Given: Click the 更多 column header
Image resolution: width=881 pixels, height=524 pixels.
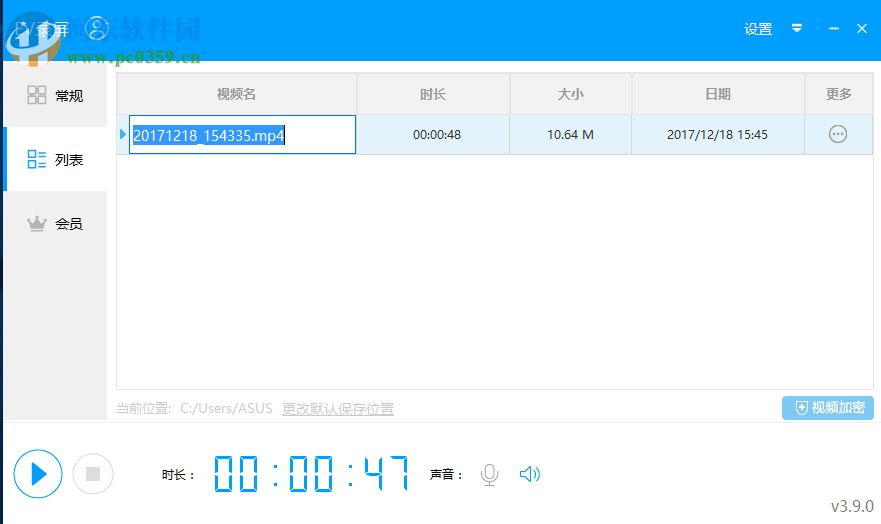Looking at the screenshot, I should [838, 94].
